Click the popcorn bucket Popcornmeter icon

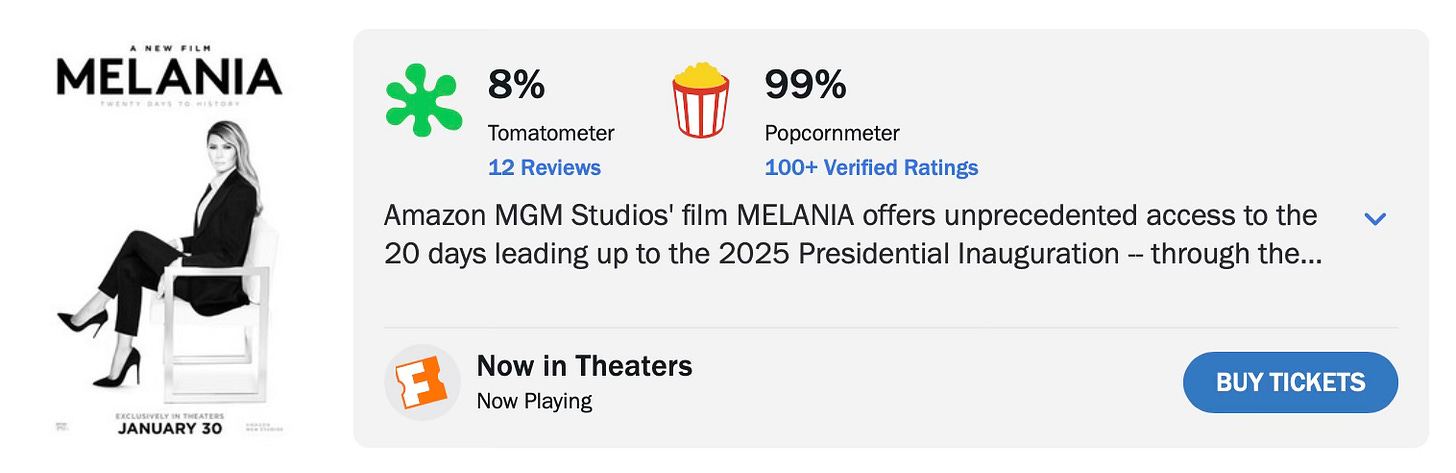(700, 100)
